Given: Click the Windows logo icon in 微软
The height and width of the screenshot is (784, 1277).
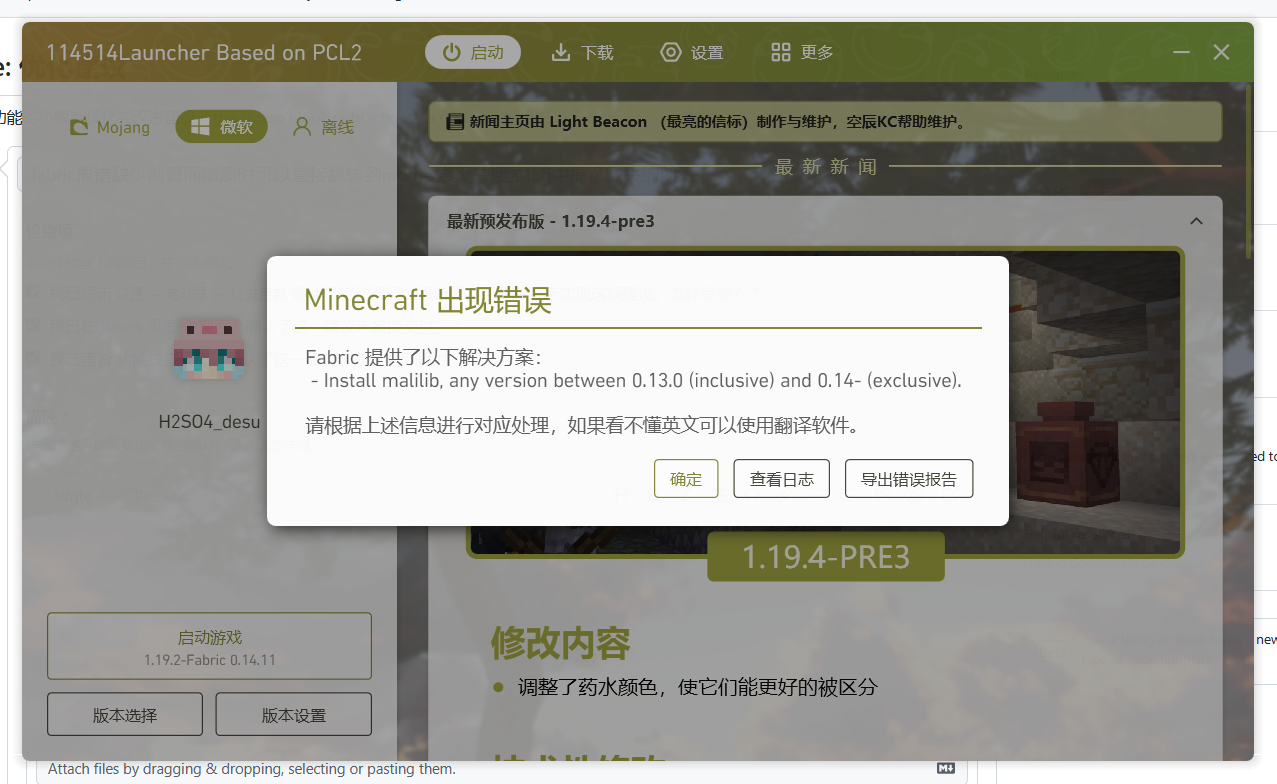Looking at the screenshot, I should click(200, 127).
